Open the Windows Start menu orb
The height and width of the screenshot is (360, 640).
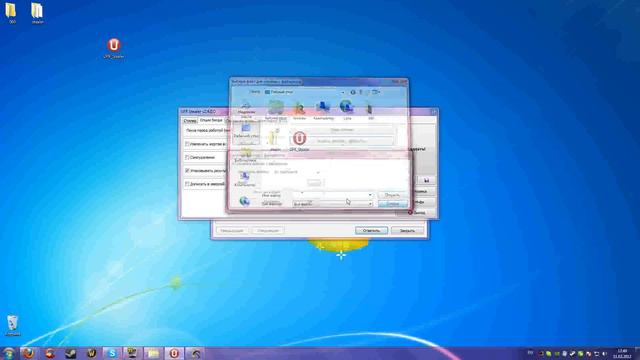(x=8, y=353)
